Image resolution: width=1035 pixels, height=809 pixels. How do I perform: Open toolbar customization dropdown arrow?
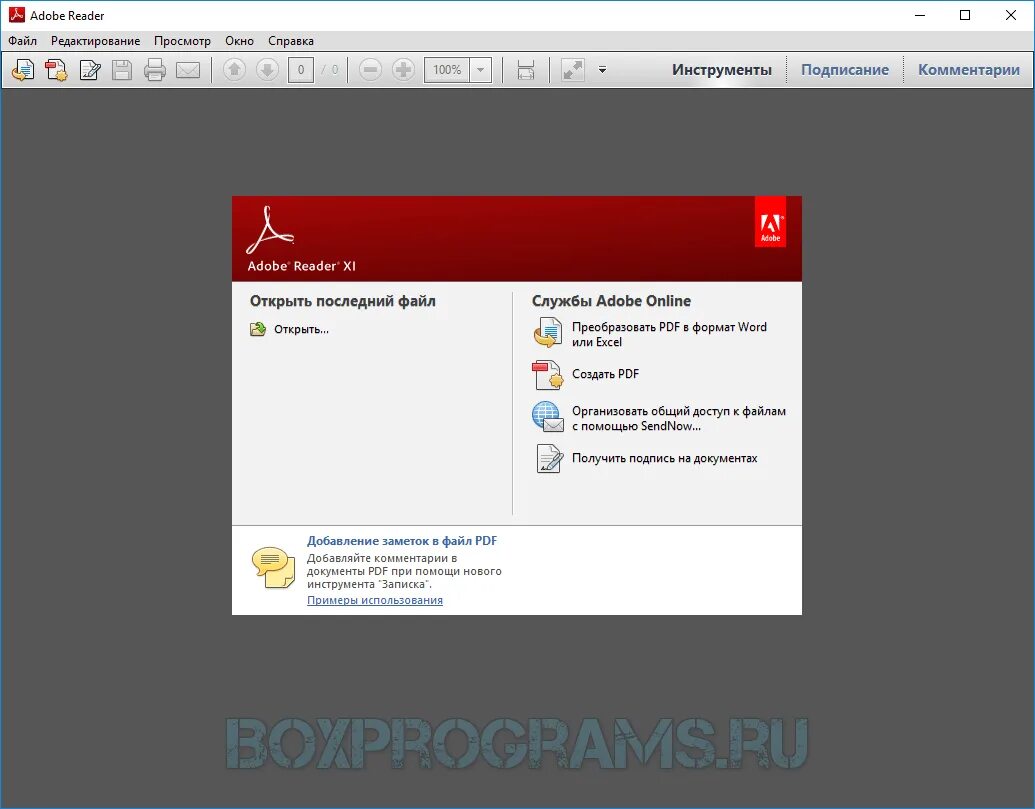(x=602, y=69)
